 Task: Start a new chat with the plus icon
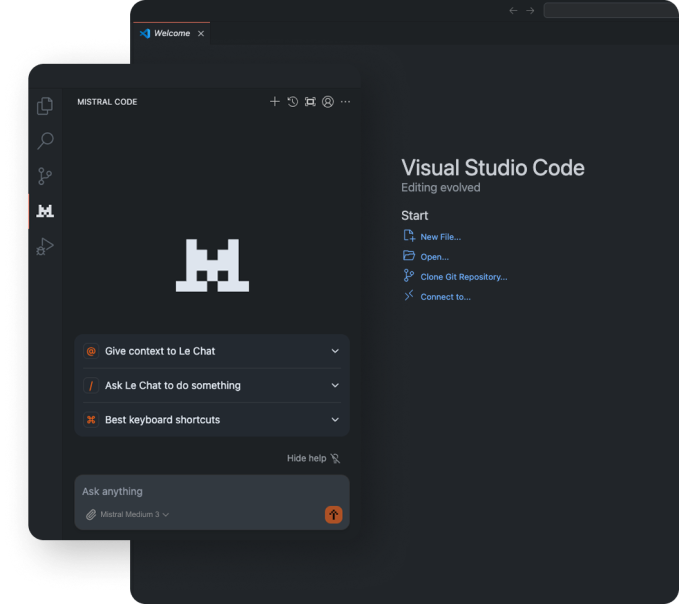click(x=275, y=102)
